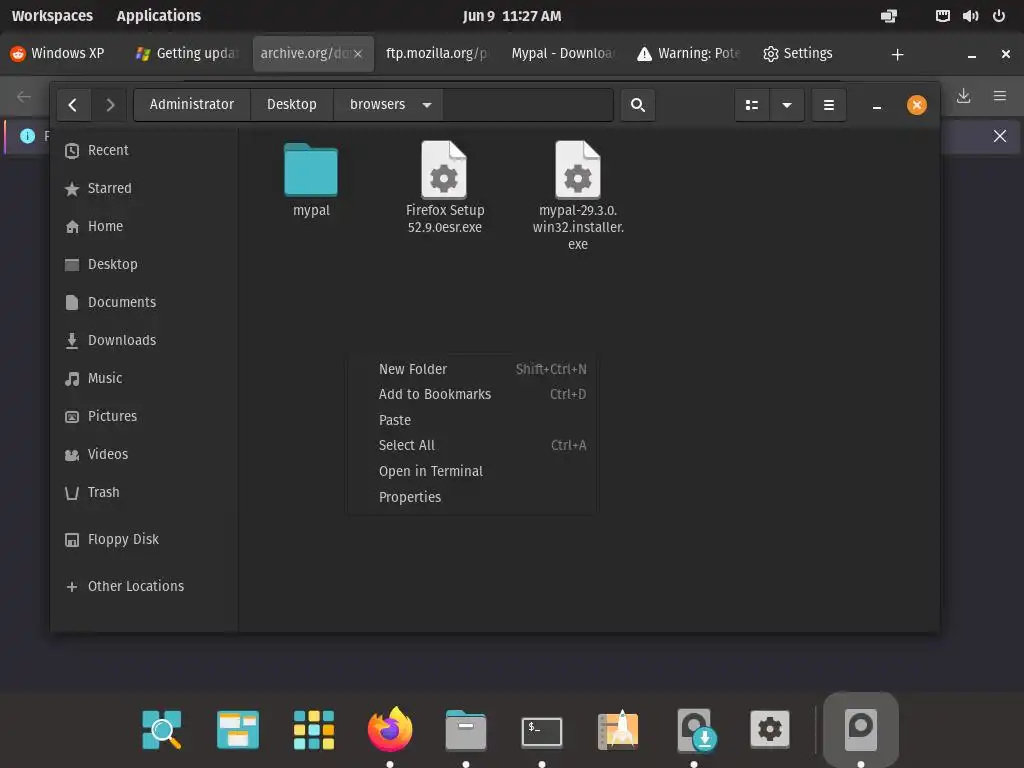
Task: Open the applications grid from dock
Action: [313, 729]
